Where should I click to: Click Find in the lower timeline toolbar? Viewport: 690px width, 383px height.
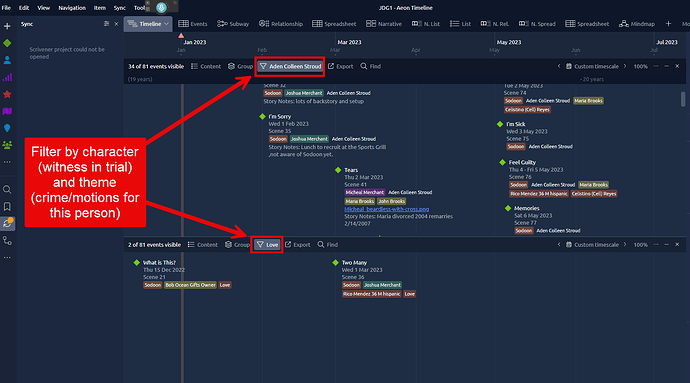point(327,245)
